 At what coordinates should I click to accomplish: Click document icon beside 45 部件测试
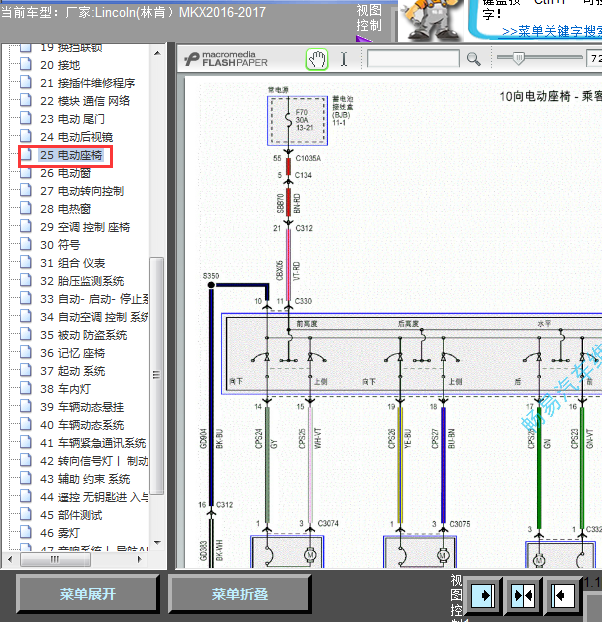coord(26,514)
